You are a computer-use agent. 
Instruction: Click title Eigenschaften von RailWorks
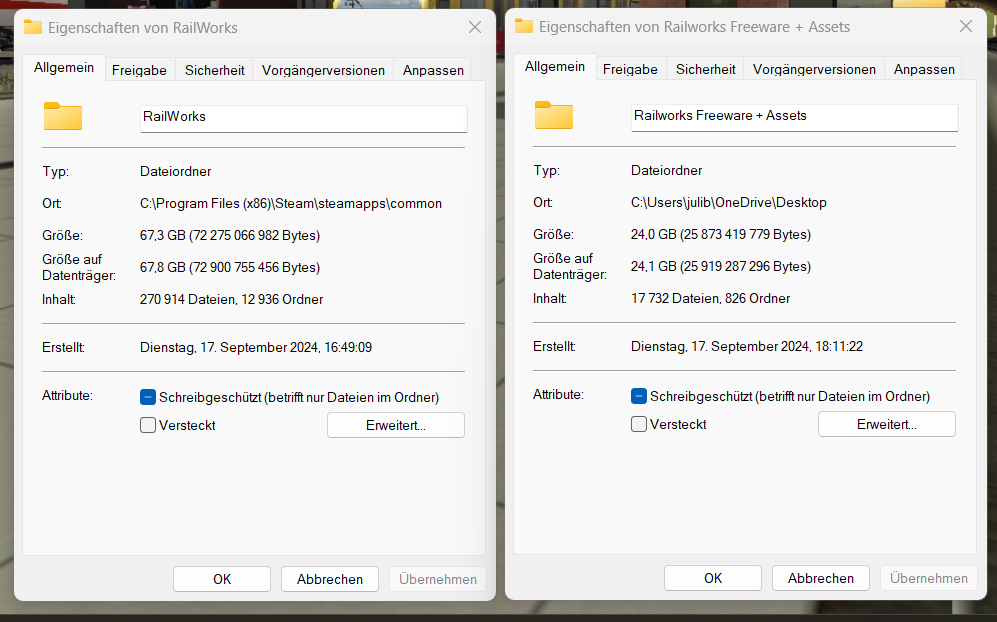pyautogui.click(x=142, y=28)
